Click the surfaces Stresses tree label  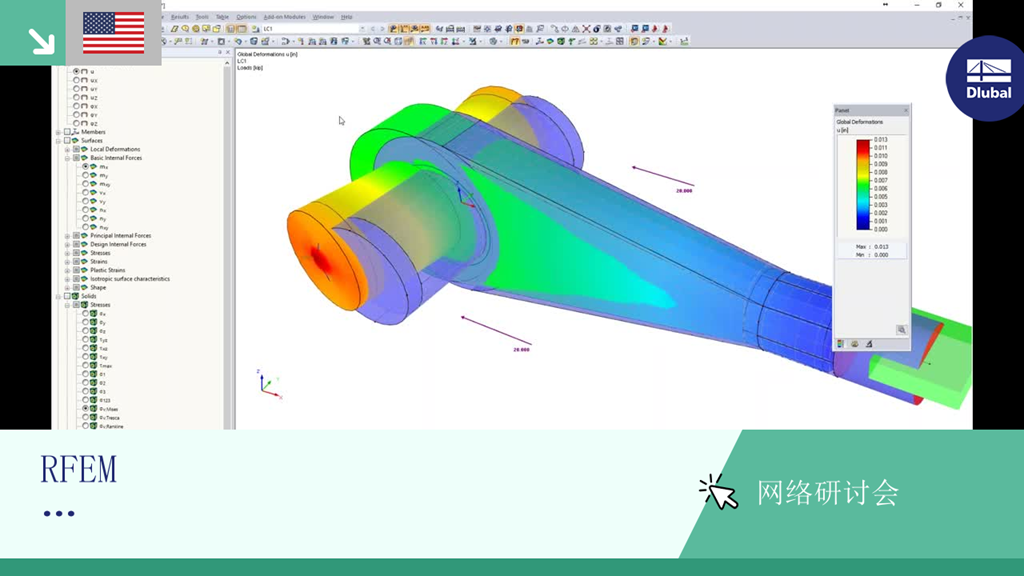coord(100,253)
